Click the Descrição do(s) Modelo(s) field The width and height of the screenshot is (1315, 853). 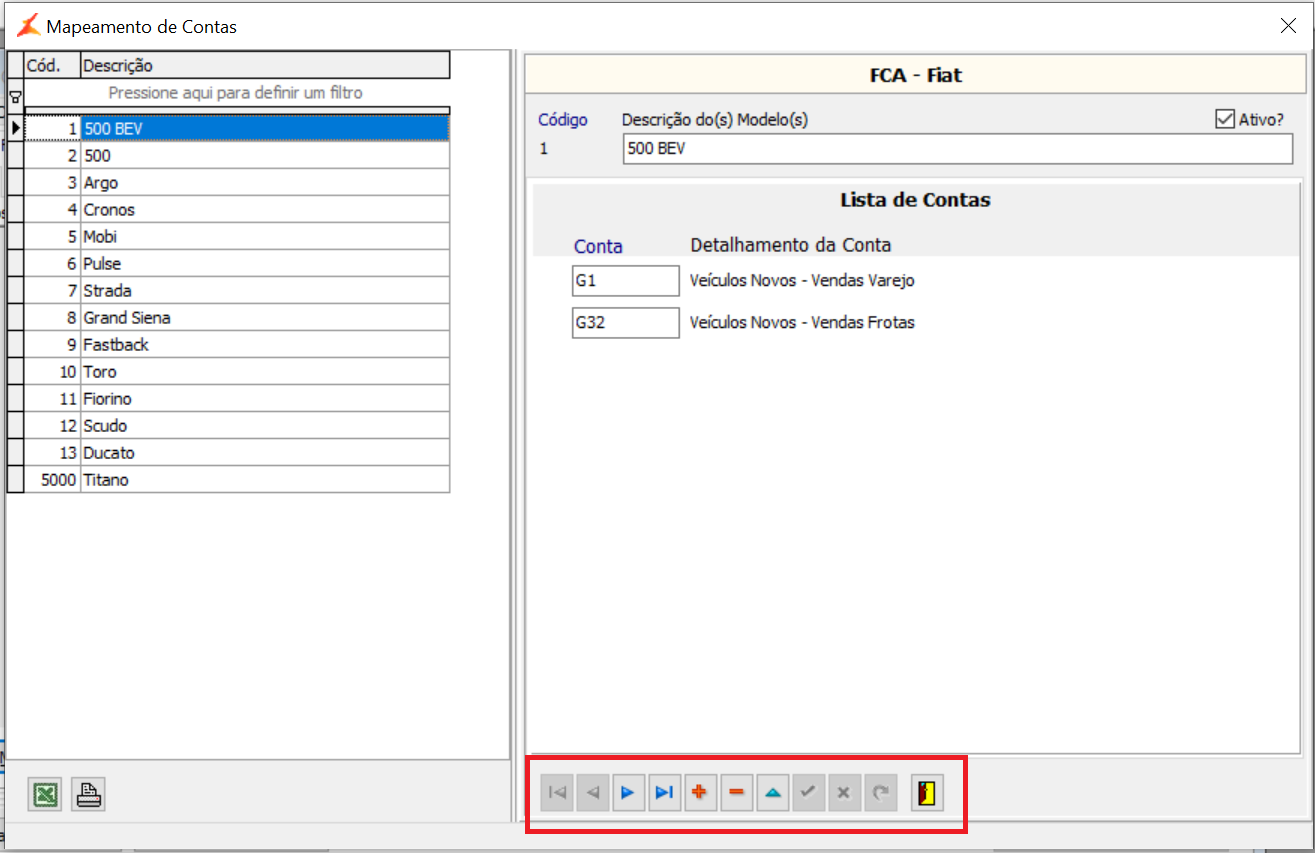(x=957, y=149)
